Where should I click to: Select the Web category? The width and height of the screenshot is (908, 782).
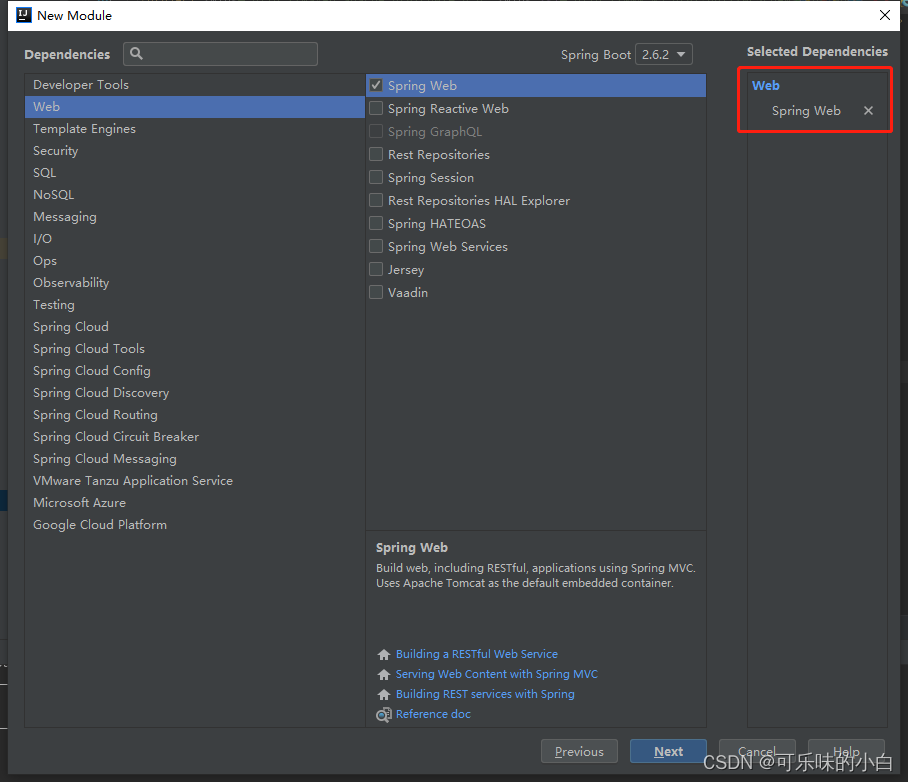(x=195, y=107)
